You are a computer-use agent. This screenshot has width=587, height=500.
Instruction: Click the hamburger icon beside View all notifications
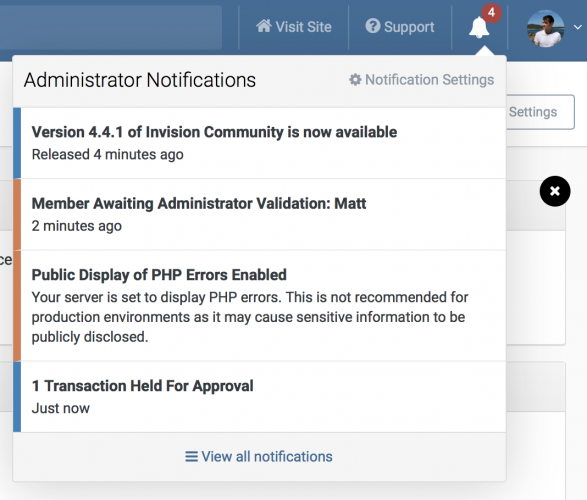pos(191,457)
